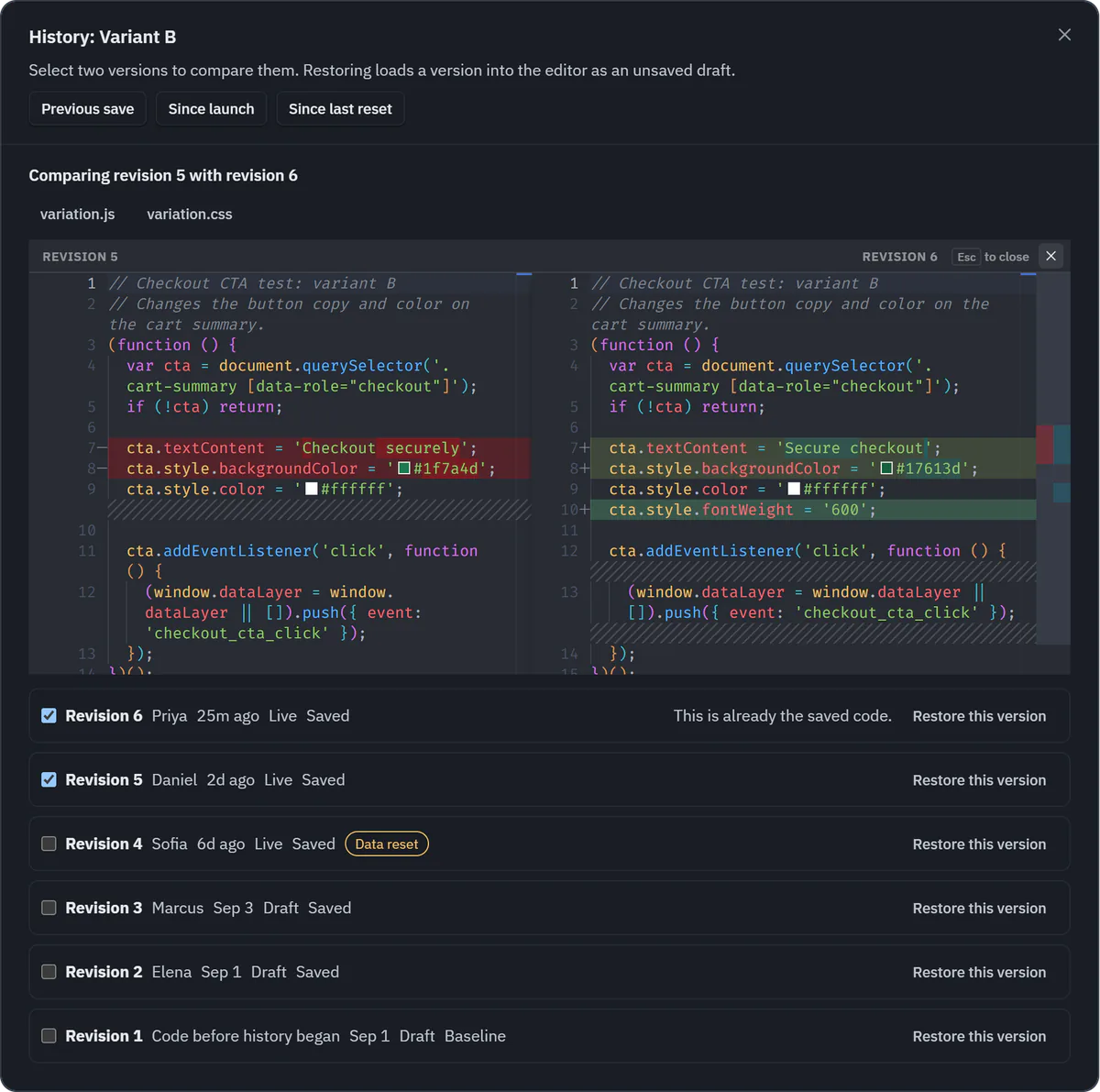Uncheck Revision 5 checkbox
The image size is (1100, 1092).
point(49,779)
